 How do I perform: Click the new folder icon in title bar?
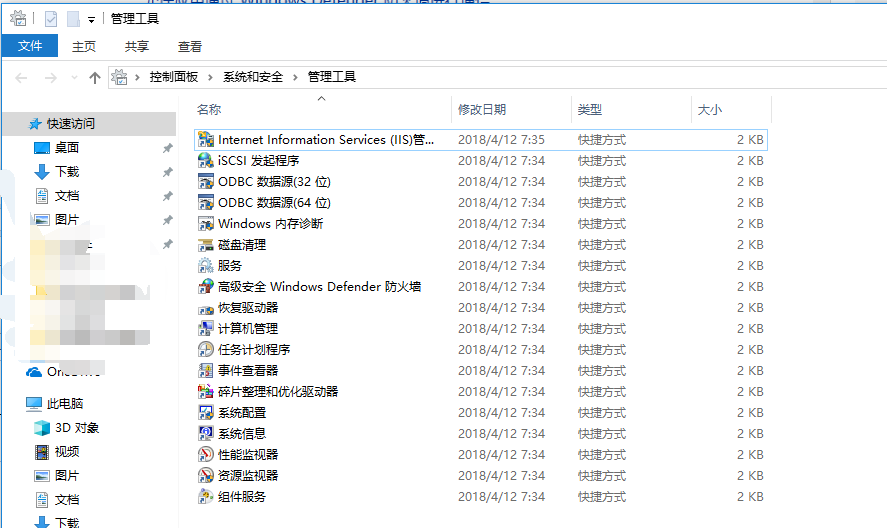tap(74, 19)
